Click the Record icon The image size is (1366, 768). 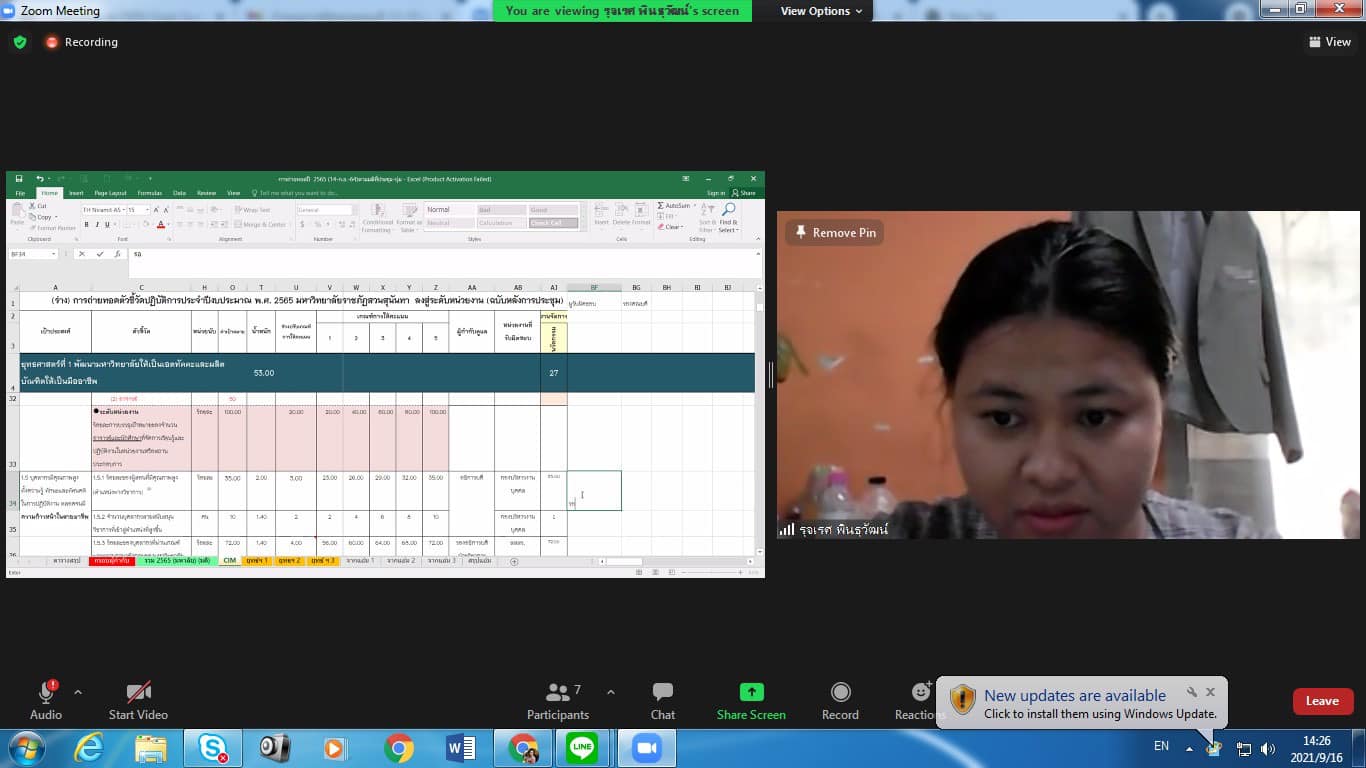pyautogui.click(x=840, y=692)
